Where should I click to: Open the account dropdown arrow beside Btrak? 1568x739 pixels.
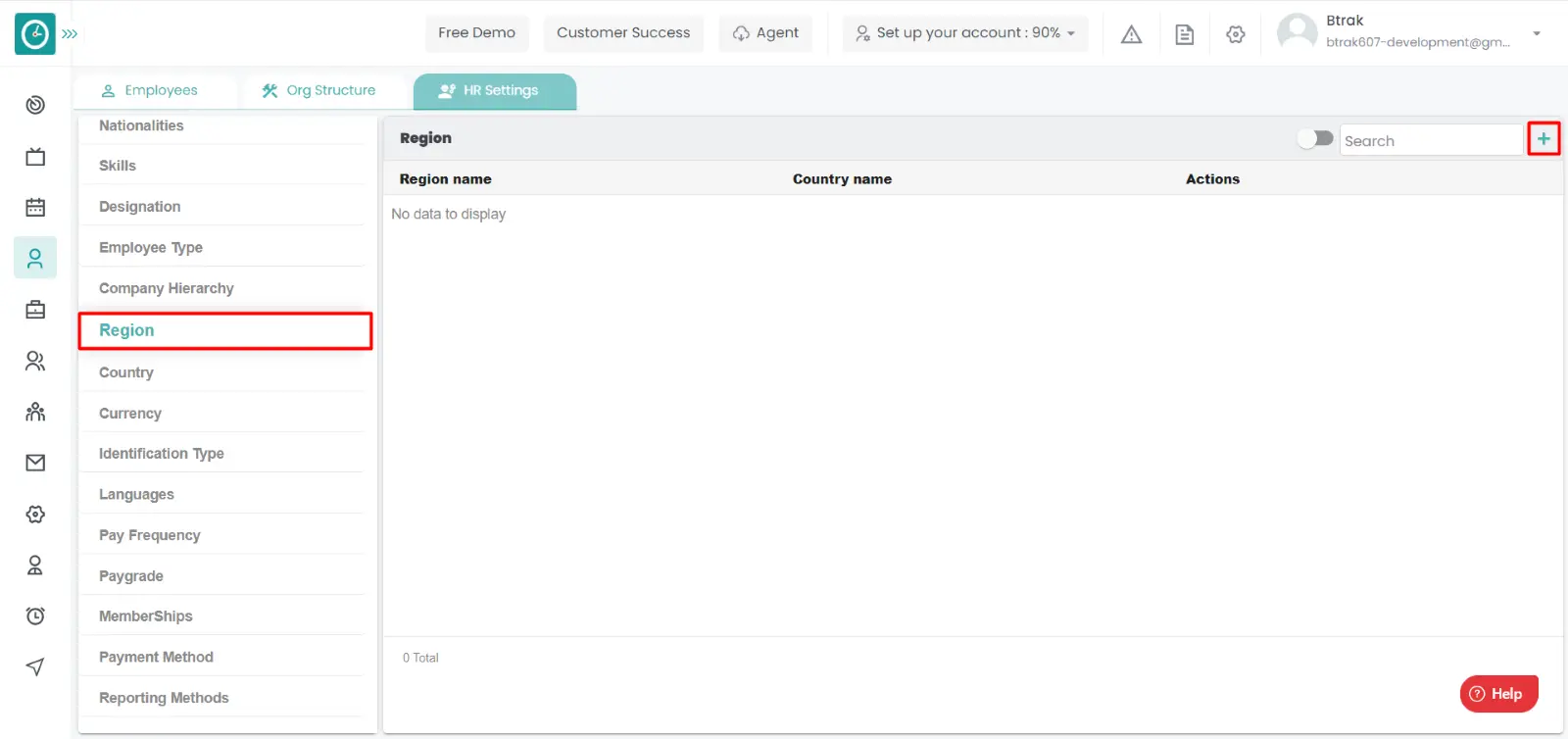pos(1537,33)
